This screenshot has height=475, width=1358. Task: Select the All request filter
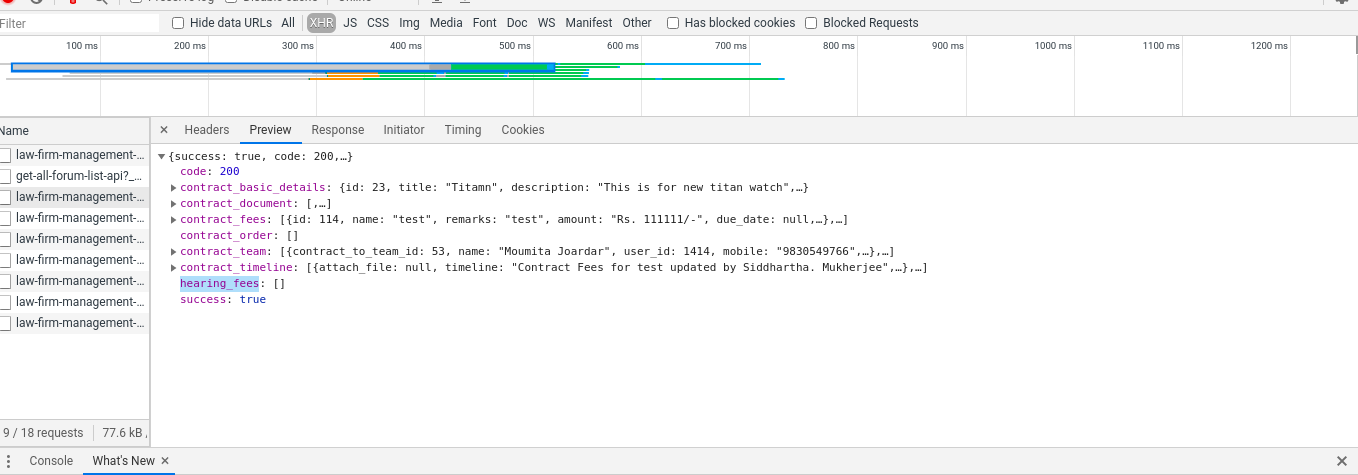(288, 23)
